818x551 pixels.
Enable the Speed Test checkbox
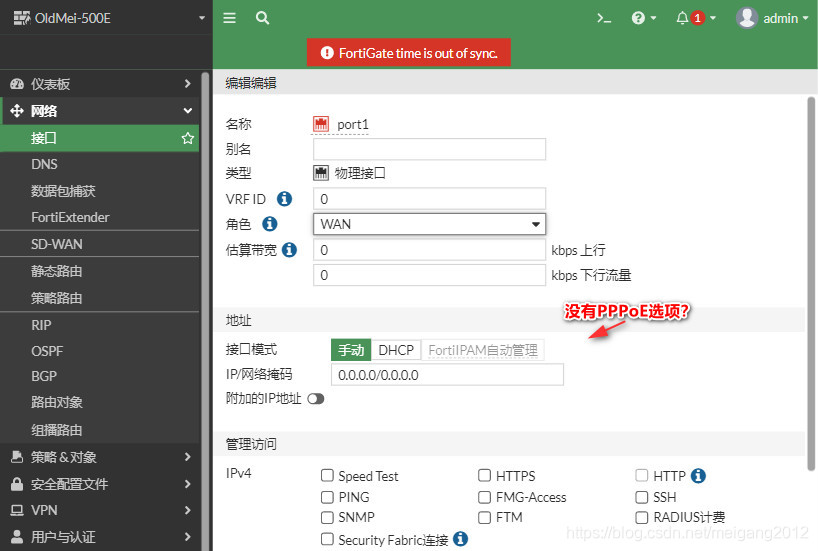(x=327, y=475)
